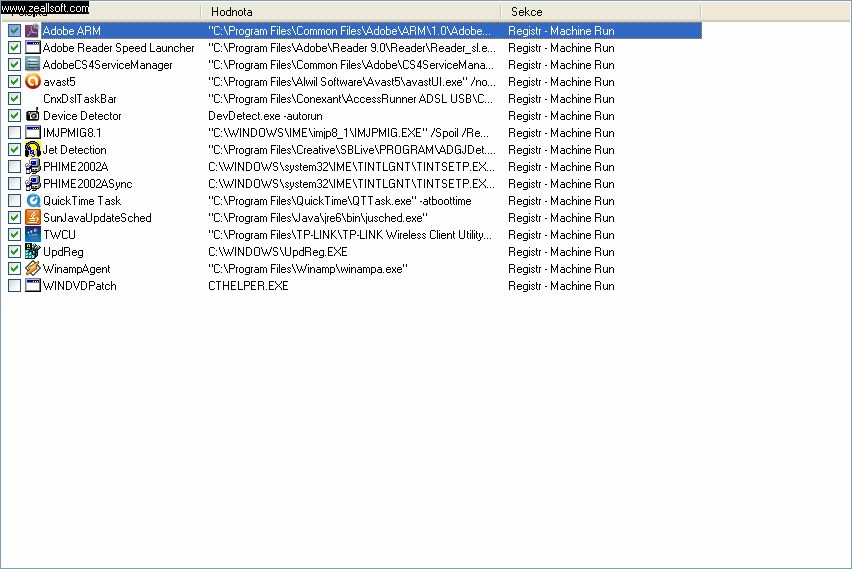Click Sekce cell of the WINDVDPatch row
The image size is (852, 569).
[561, 285]
